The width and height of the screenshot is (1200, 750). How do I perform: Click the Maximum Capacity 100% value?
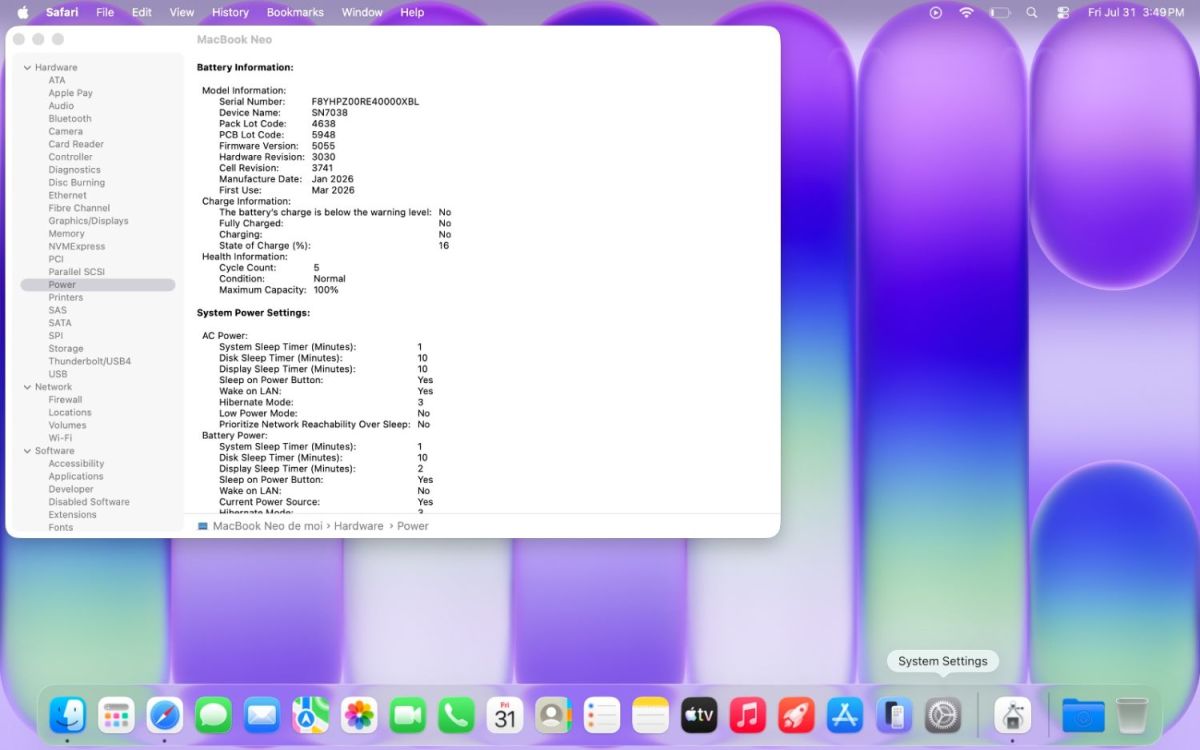326,290
